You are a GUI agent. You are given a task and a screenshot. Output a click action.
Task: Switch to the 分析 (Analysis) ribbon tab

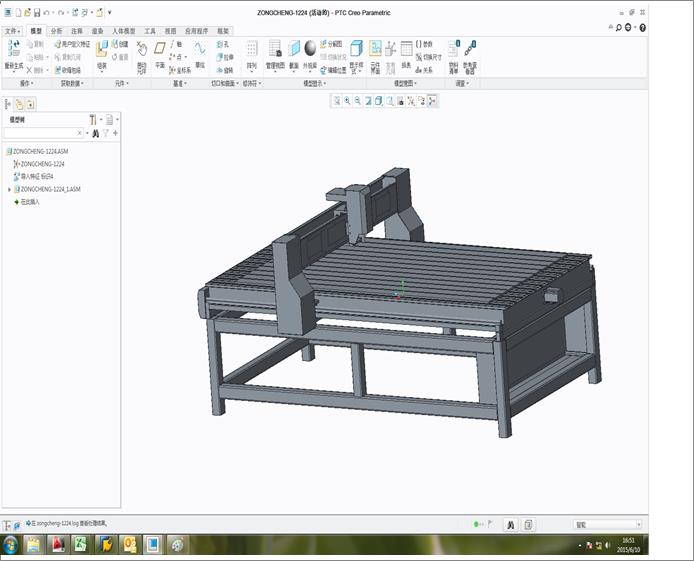56,31
